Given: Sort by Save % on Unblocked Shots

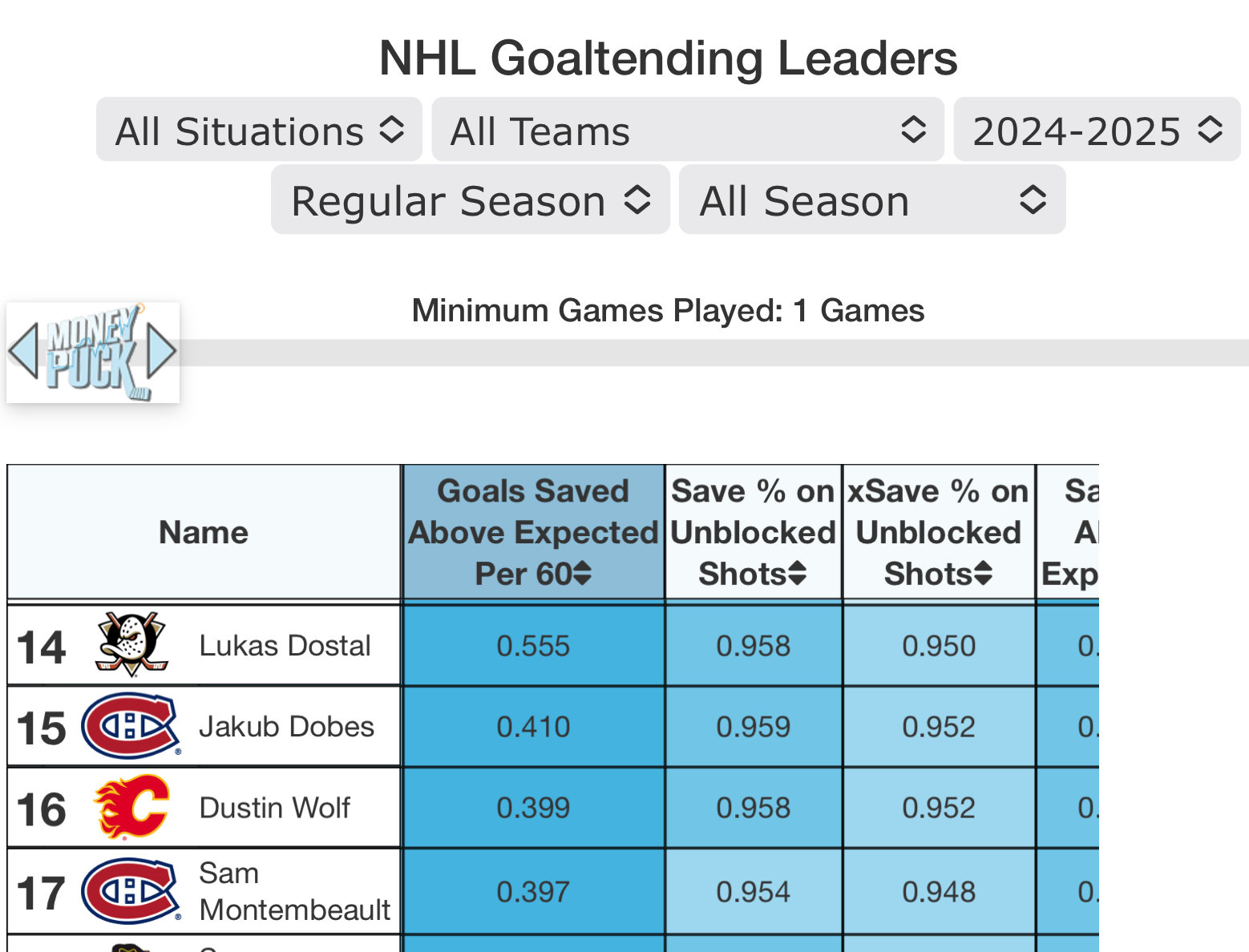Looking at the screenshot, I should (753, 532).
